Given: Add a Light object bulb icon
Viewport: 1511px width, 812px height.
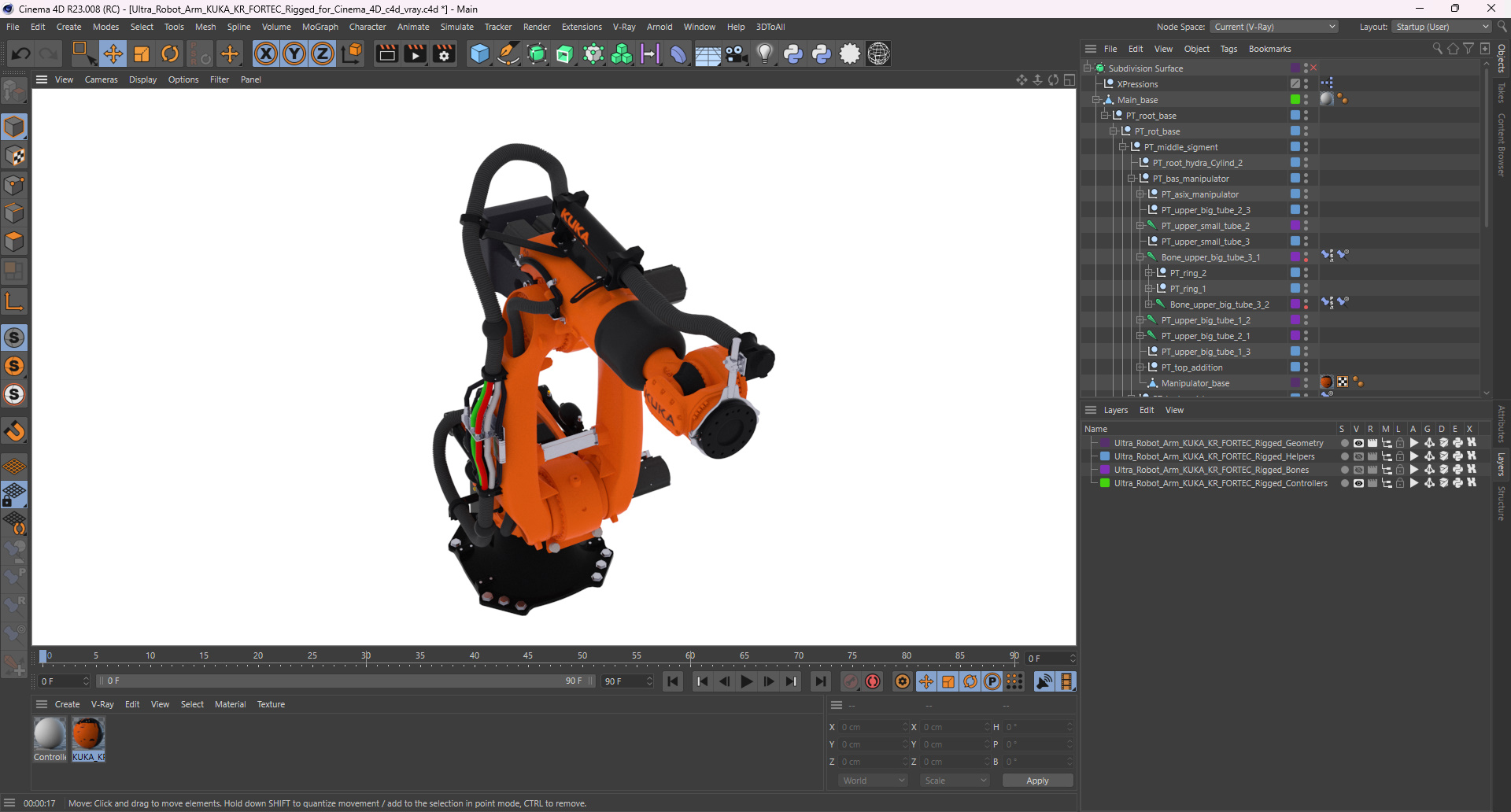Looking at the screenshot, I should (x=764, y=54).
